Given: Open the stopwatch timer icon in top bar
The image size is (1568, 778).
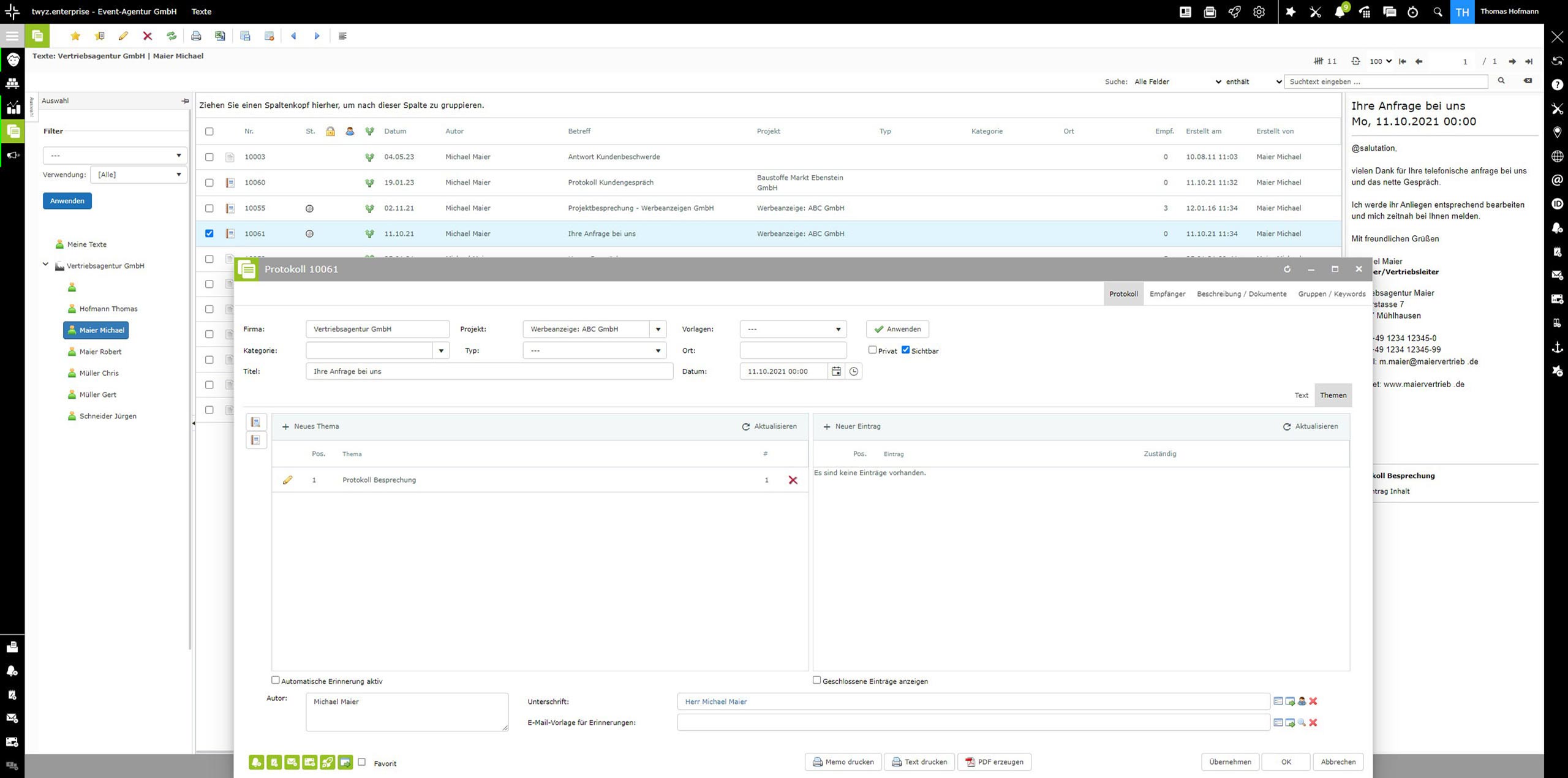Looking at the screenshot, I should pos(1413,12).
